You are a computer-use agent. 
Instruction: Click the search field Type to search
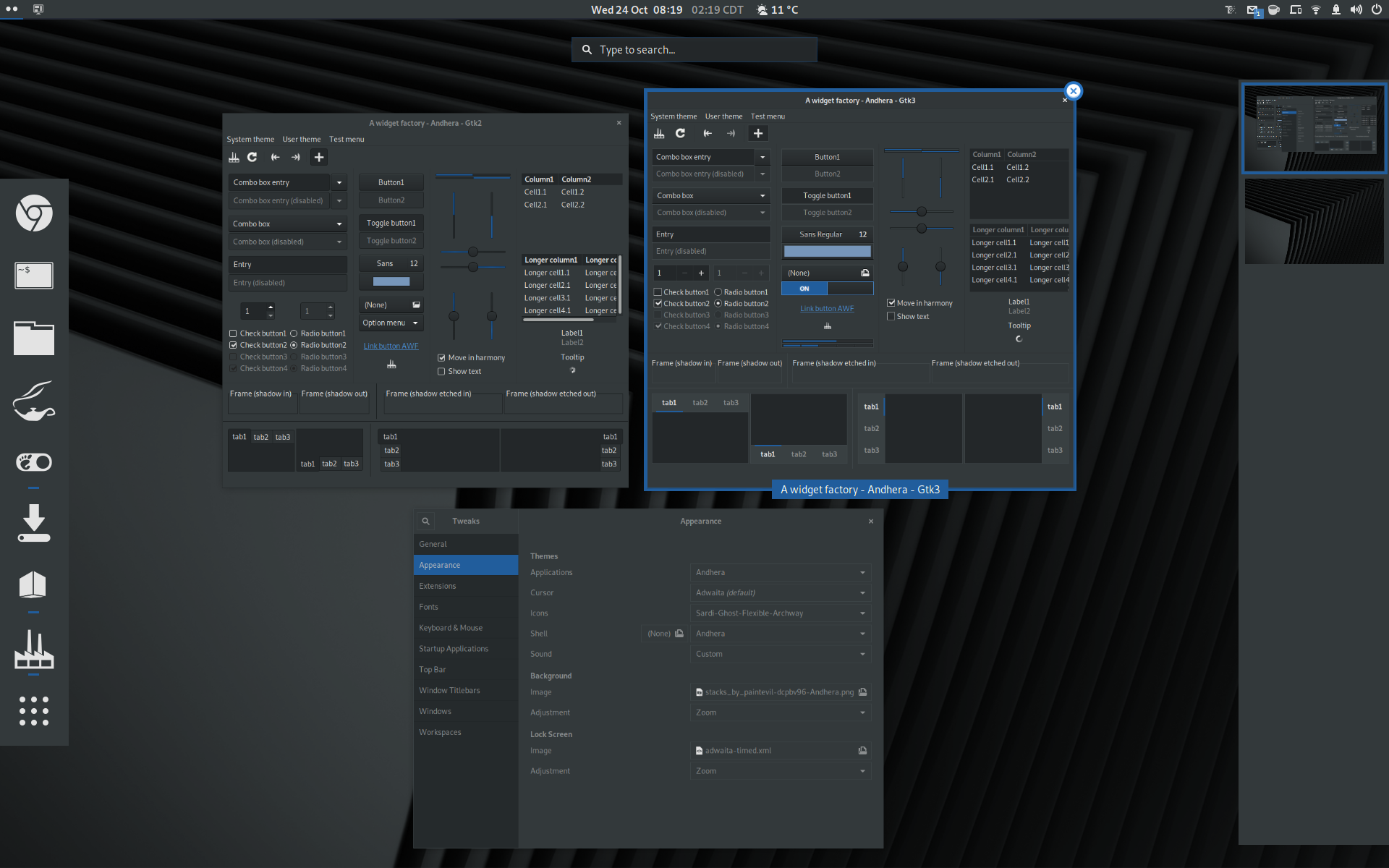[694, 50]
